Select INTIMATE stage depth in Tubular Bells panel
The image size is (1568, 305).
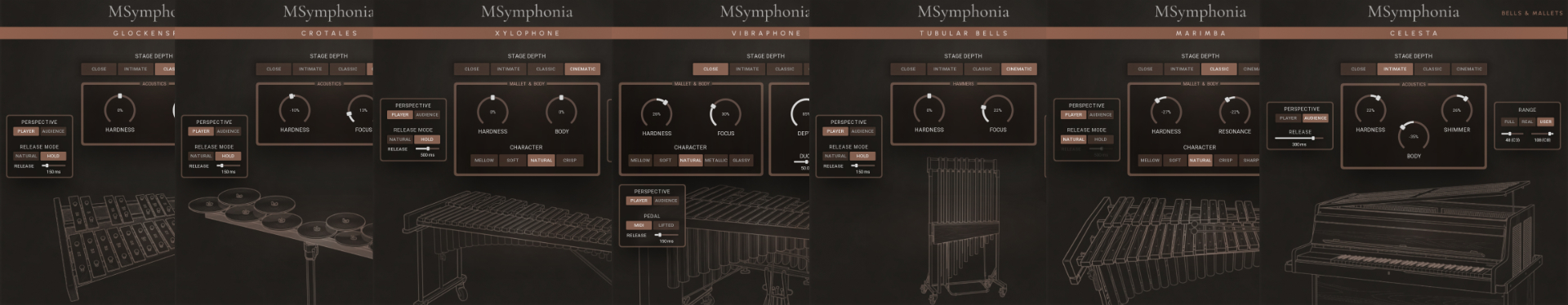coord(945,69)
